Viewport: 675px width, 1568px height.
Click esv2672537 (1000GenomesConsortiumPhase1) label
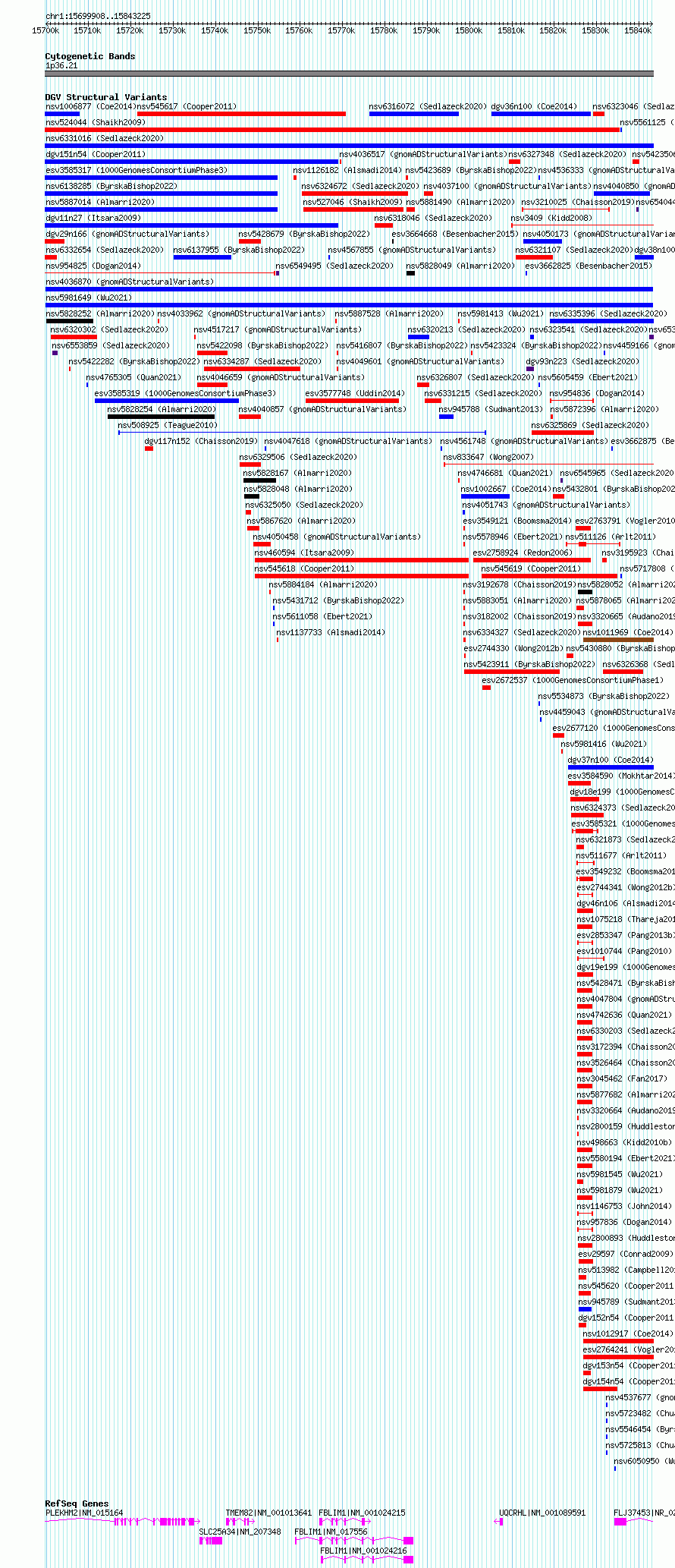pyautogui.click(x=573, y=680)
